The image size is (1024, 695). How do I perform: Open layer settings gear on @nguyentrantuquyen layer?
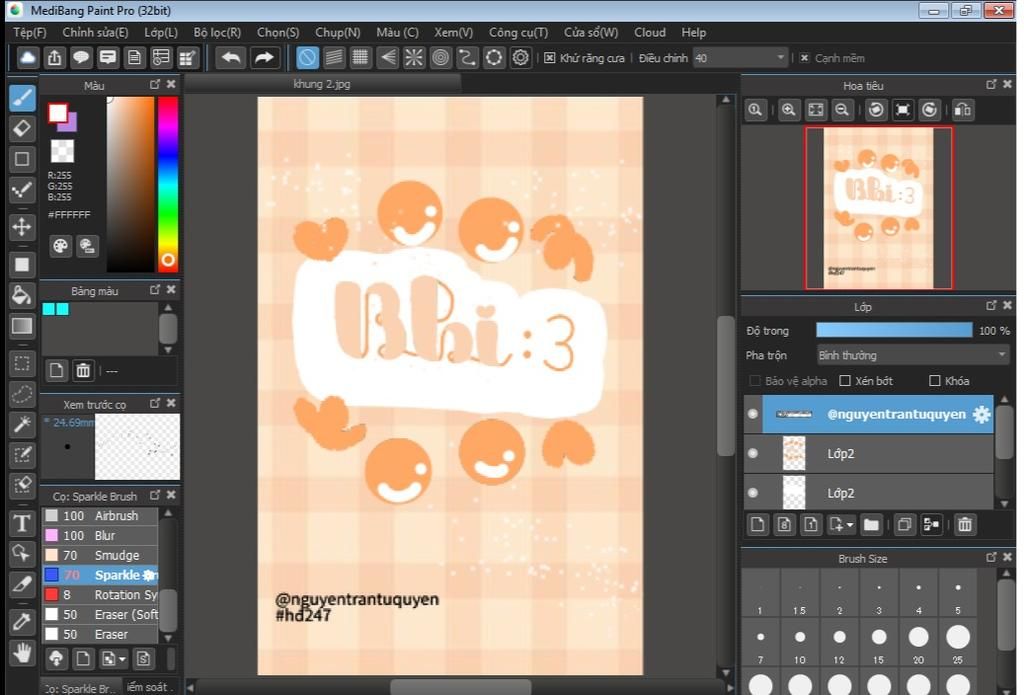tap(981, 414)
